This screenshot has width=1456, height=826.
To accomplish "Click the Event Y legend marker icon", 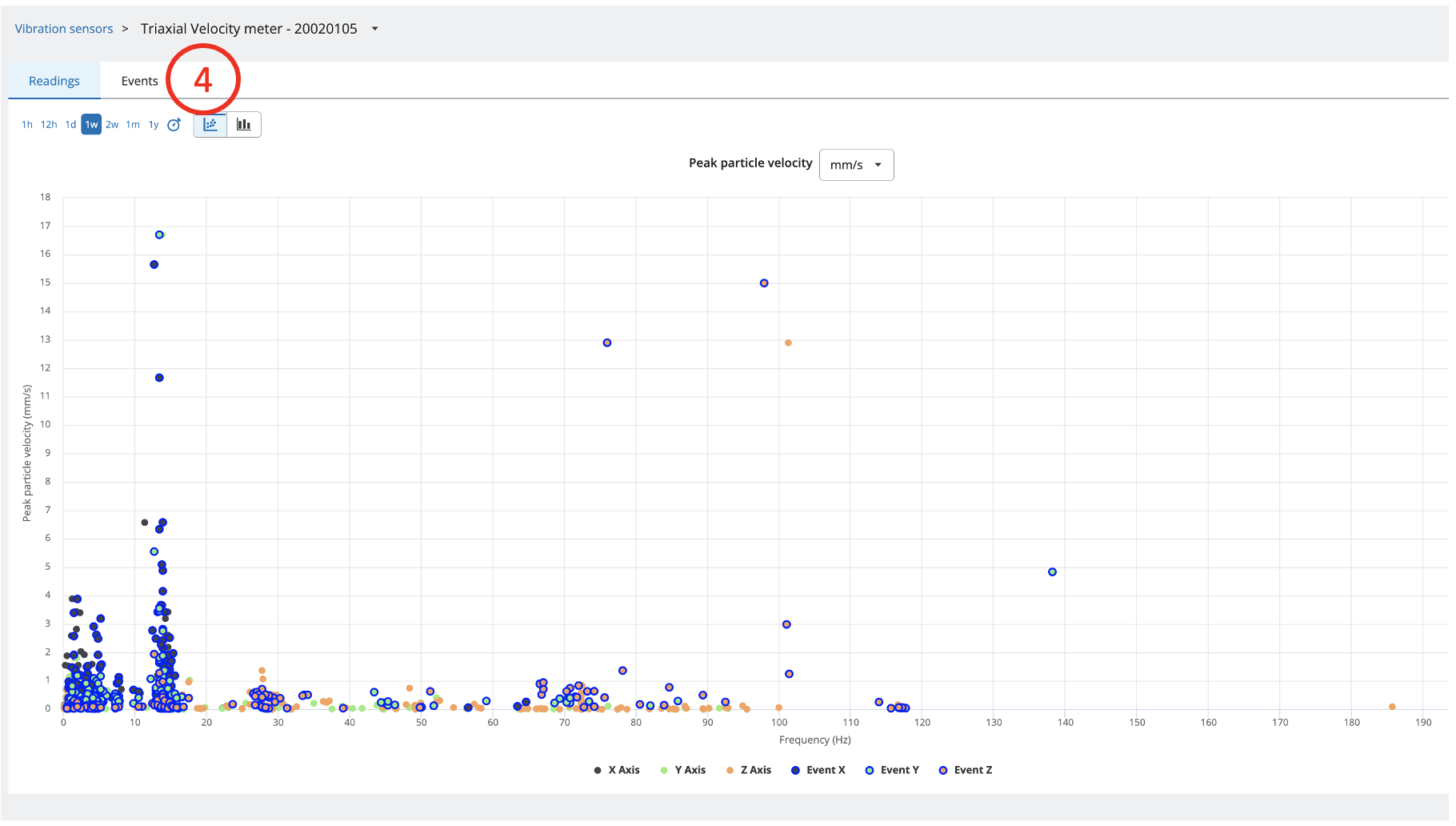I will 870,771.
